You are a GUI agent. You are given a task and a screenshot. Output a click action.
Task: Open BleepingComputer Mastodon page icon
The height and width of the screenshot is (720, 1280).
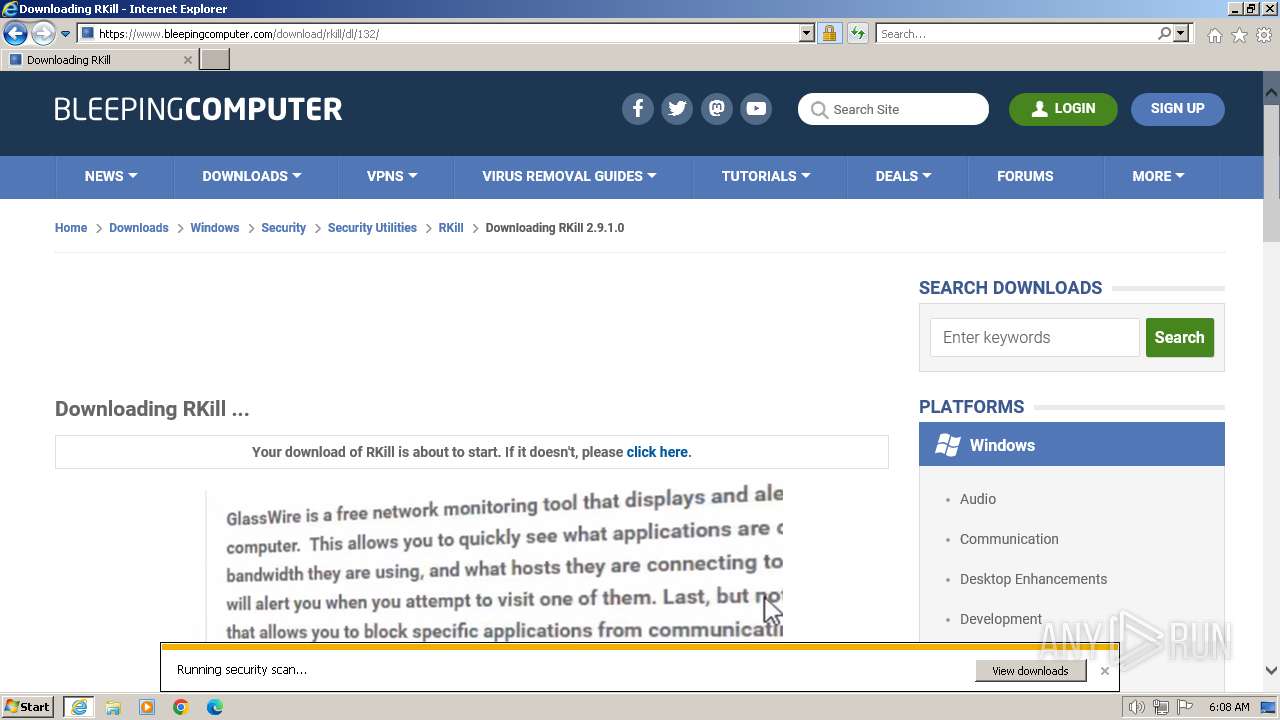717,108
